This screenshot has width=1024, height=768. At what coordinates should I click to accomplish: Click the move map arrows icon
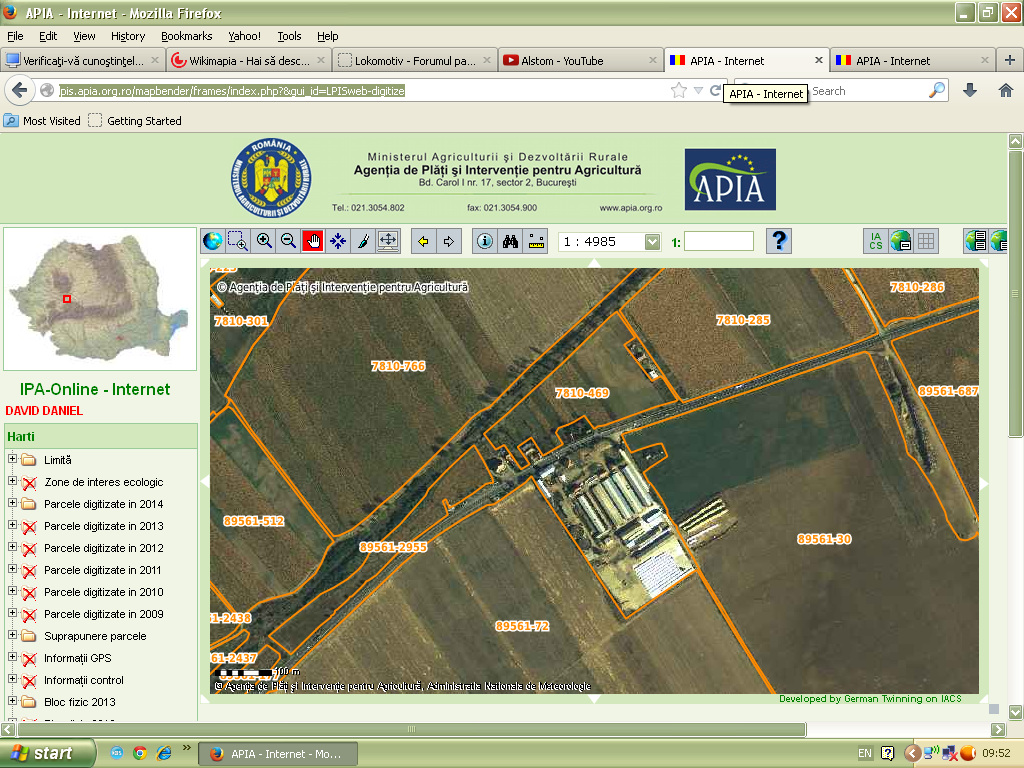point(388,241)
